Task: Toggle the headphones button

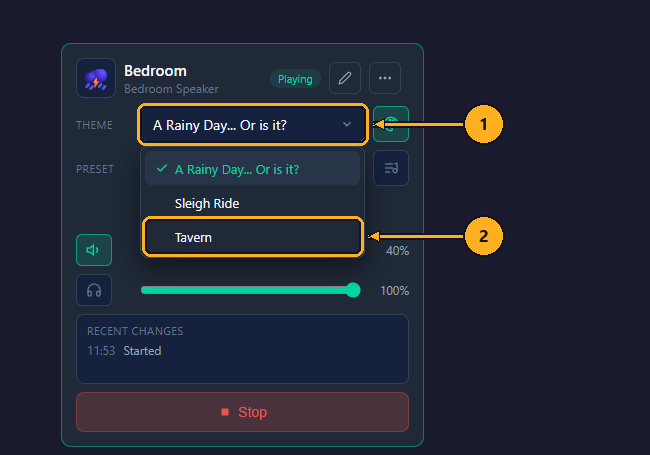Action: pyautogui.click(x=94, y=290)
